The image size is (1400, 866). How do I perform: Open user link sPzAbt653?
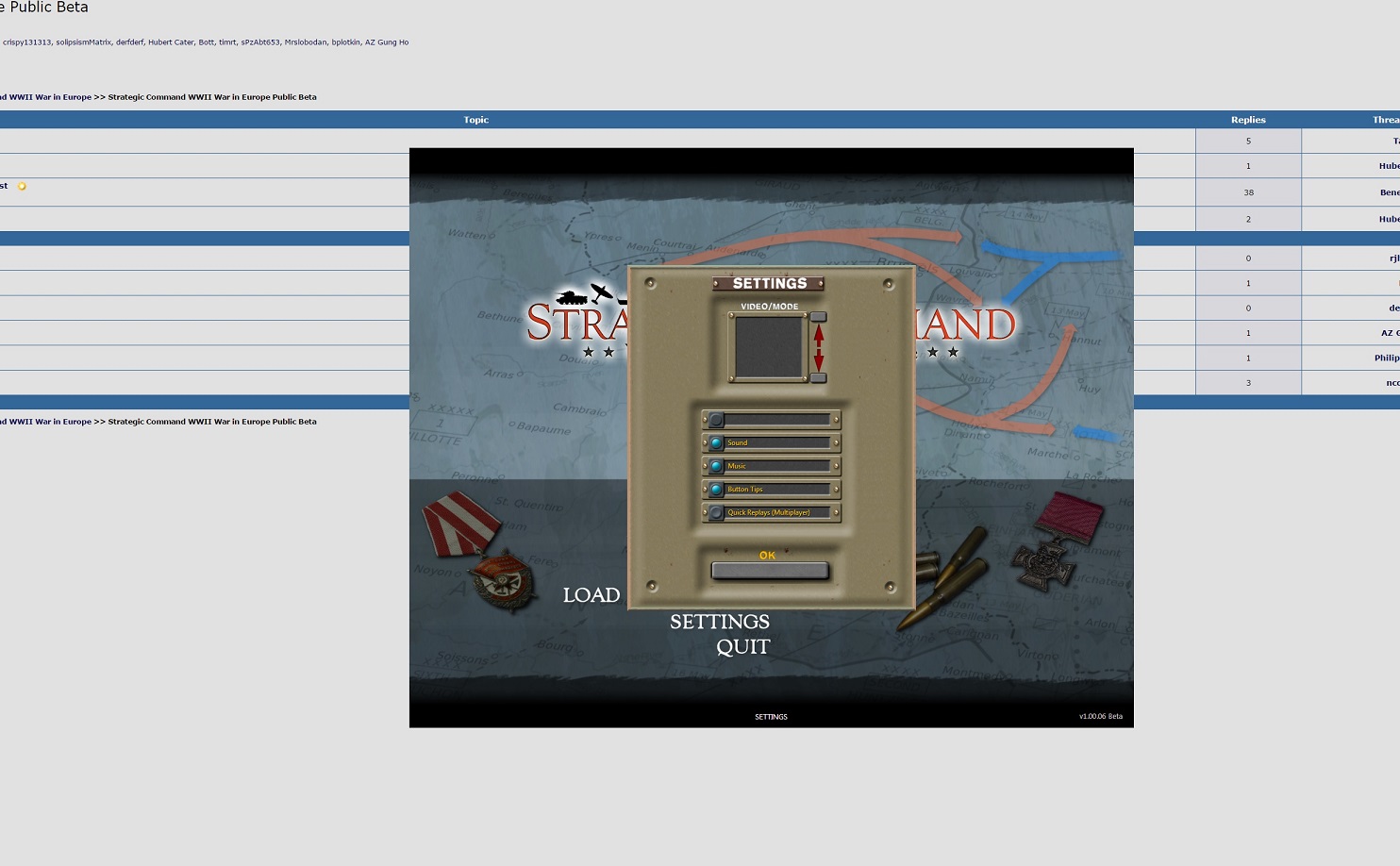pos(260,42)
